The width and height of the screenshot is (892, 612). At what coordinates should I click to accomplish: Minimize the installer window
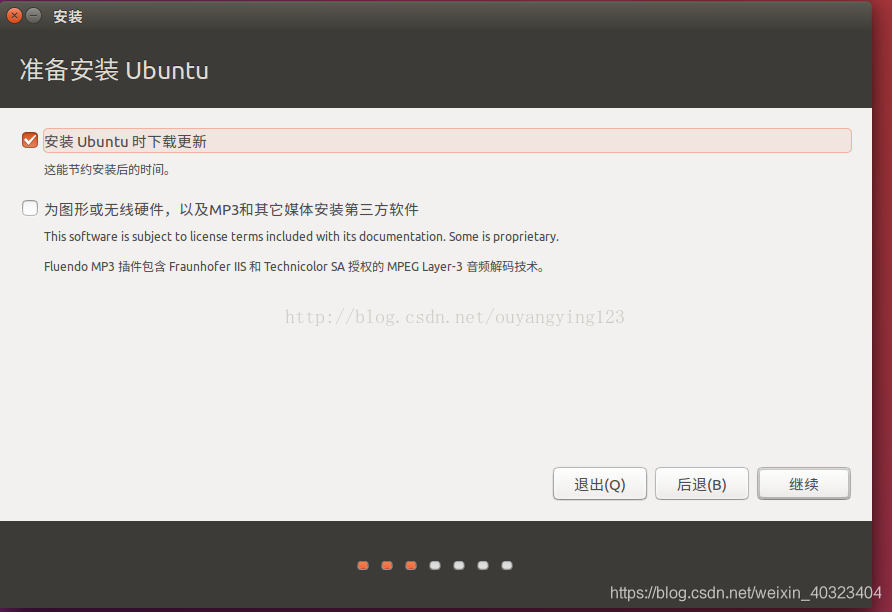click(x=34, y=15)
